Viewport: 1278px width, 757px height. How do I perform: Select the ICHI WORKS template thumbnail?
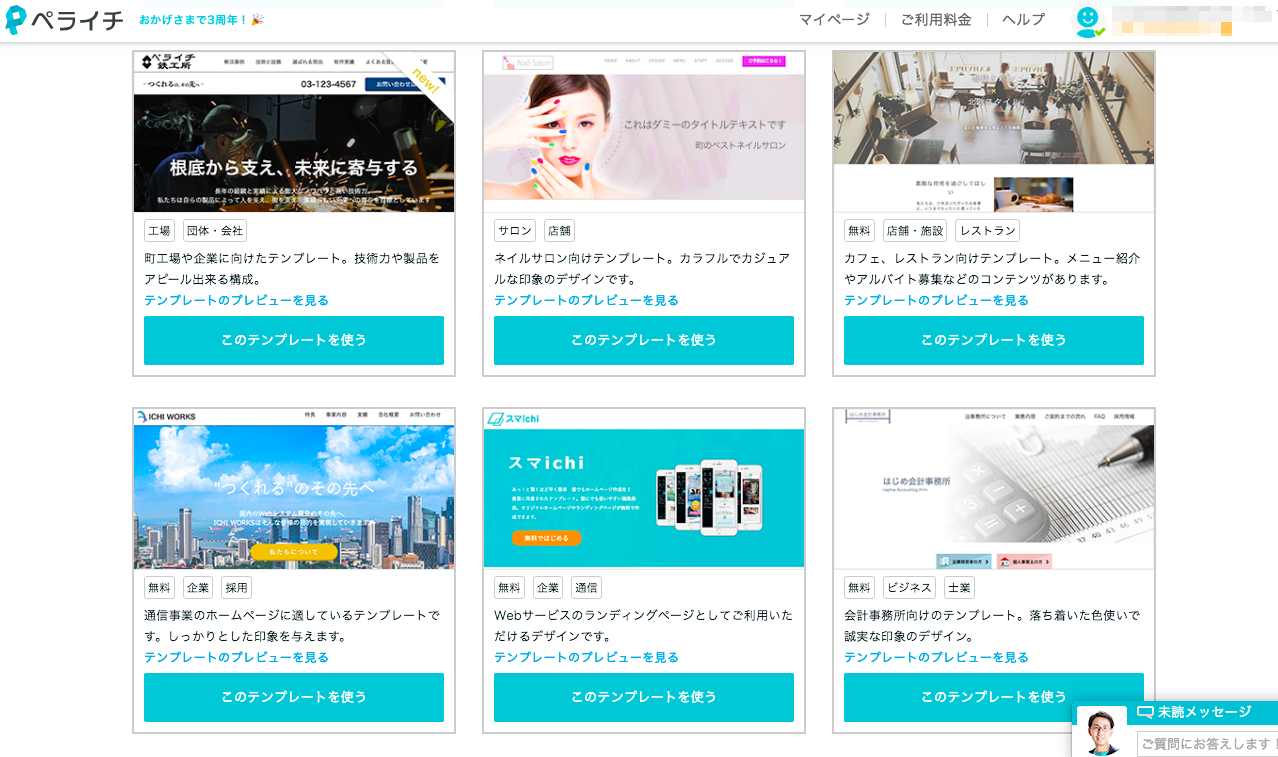(294, 489)
